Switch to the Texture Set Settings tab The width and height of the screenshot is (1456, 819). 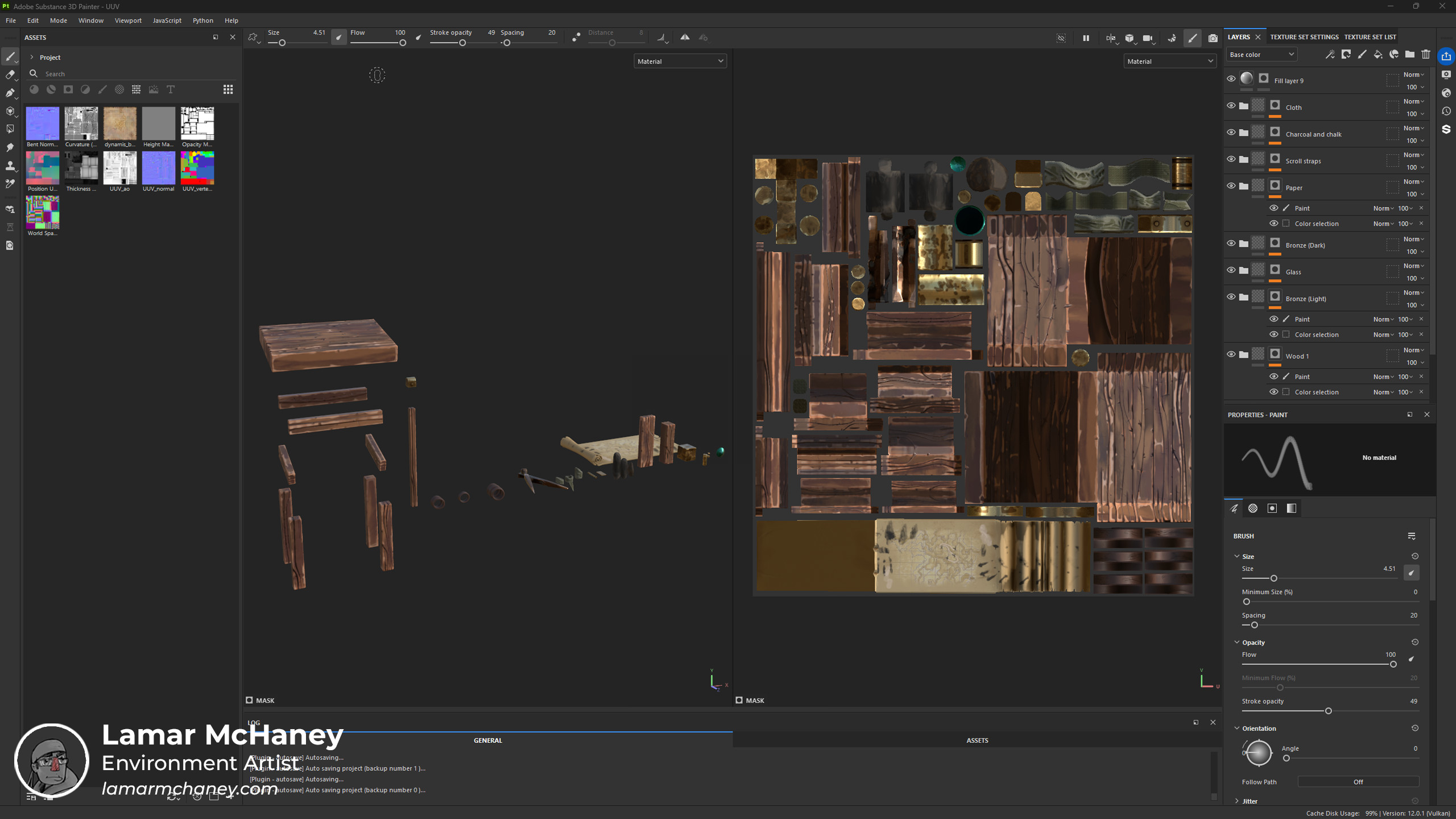click(x=1304, y=37)
